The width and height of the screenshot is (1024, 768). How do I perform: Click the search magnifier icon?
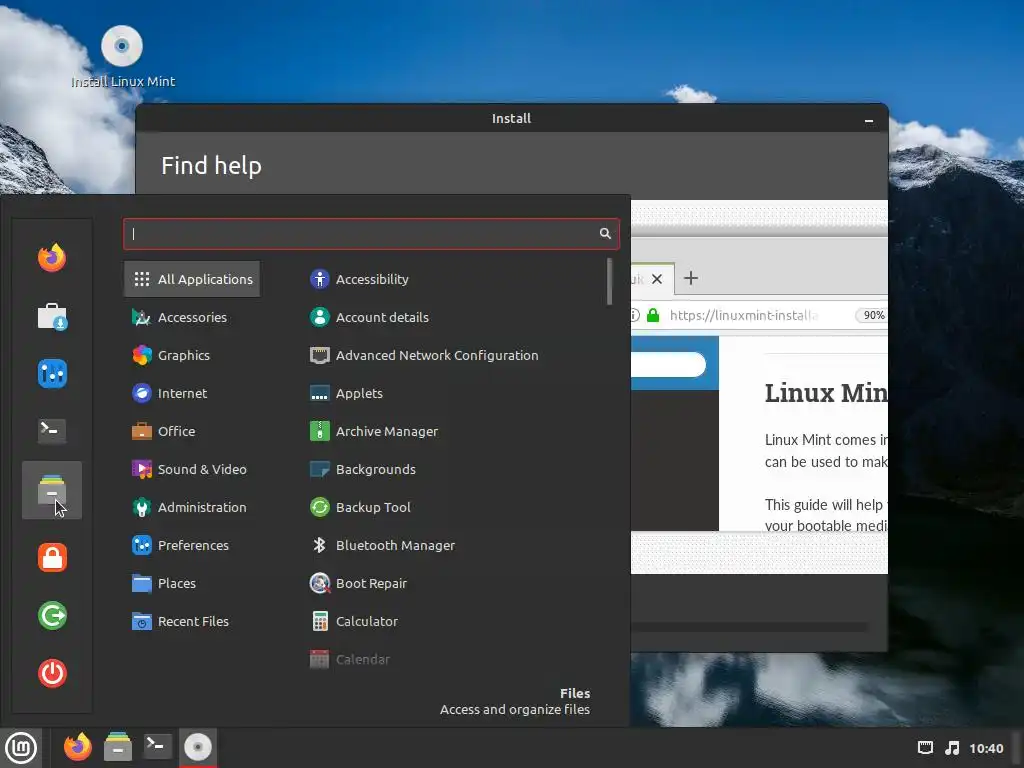coord(605,234)
